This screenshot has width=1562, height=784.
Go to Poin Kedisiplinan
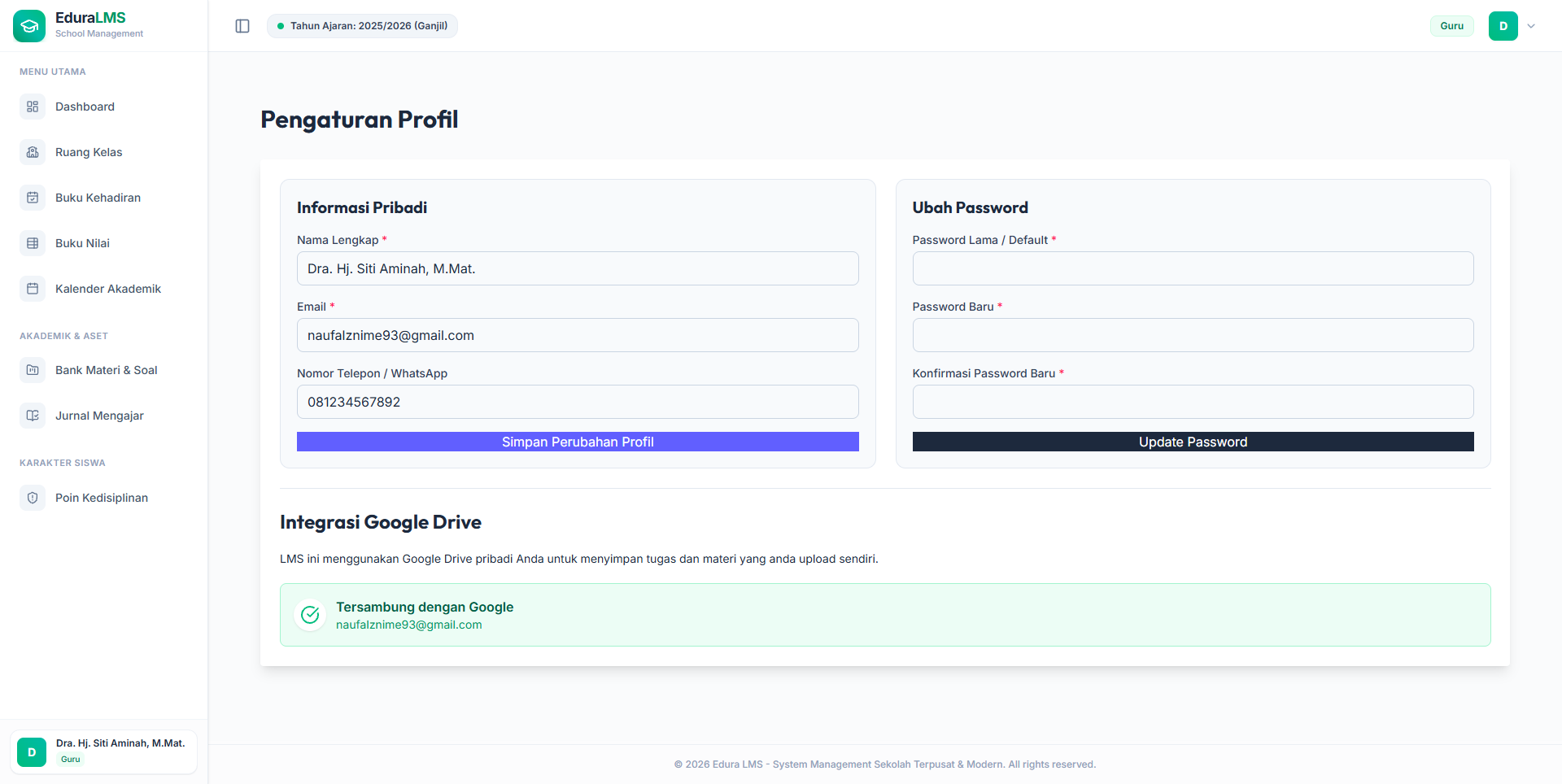pyautogui.click(x=104, y=498)
